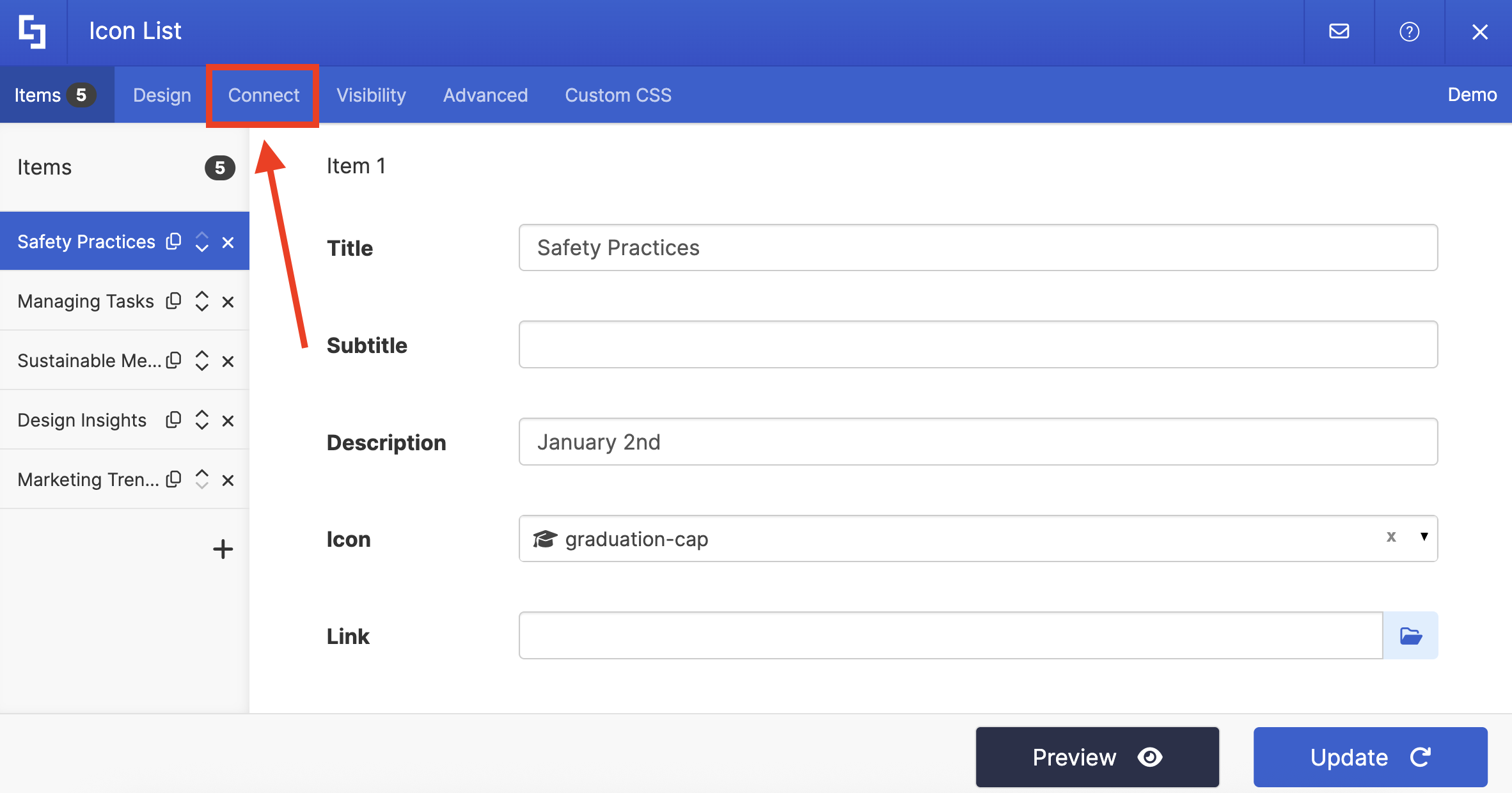Click the Update button
The image size is (1512, 793).
tap(1370, 757)
